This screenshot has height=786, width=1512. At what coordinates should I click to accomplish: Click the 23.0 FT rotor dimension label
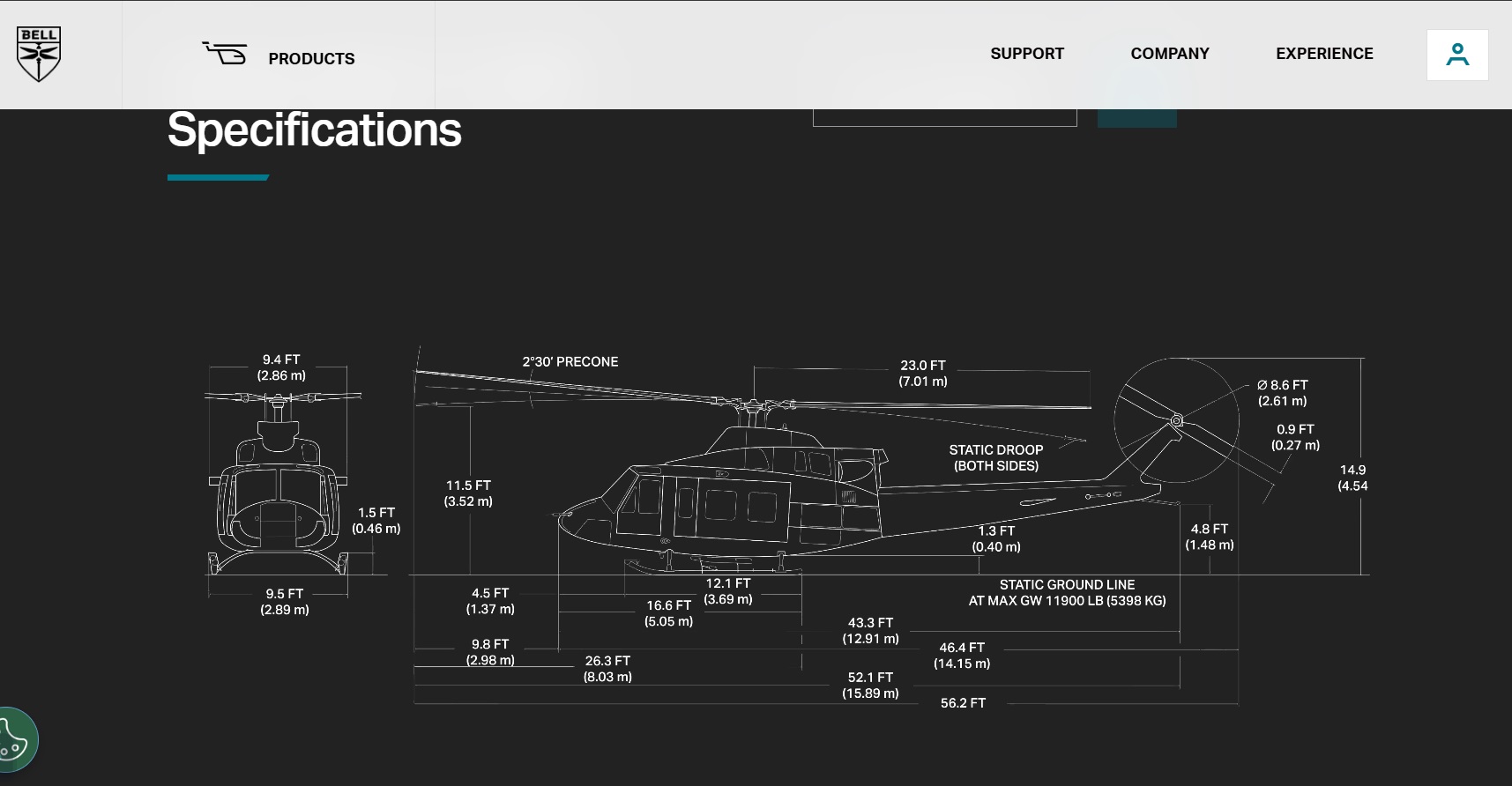pos(922,373)
